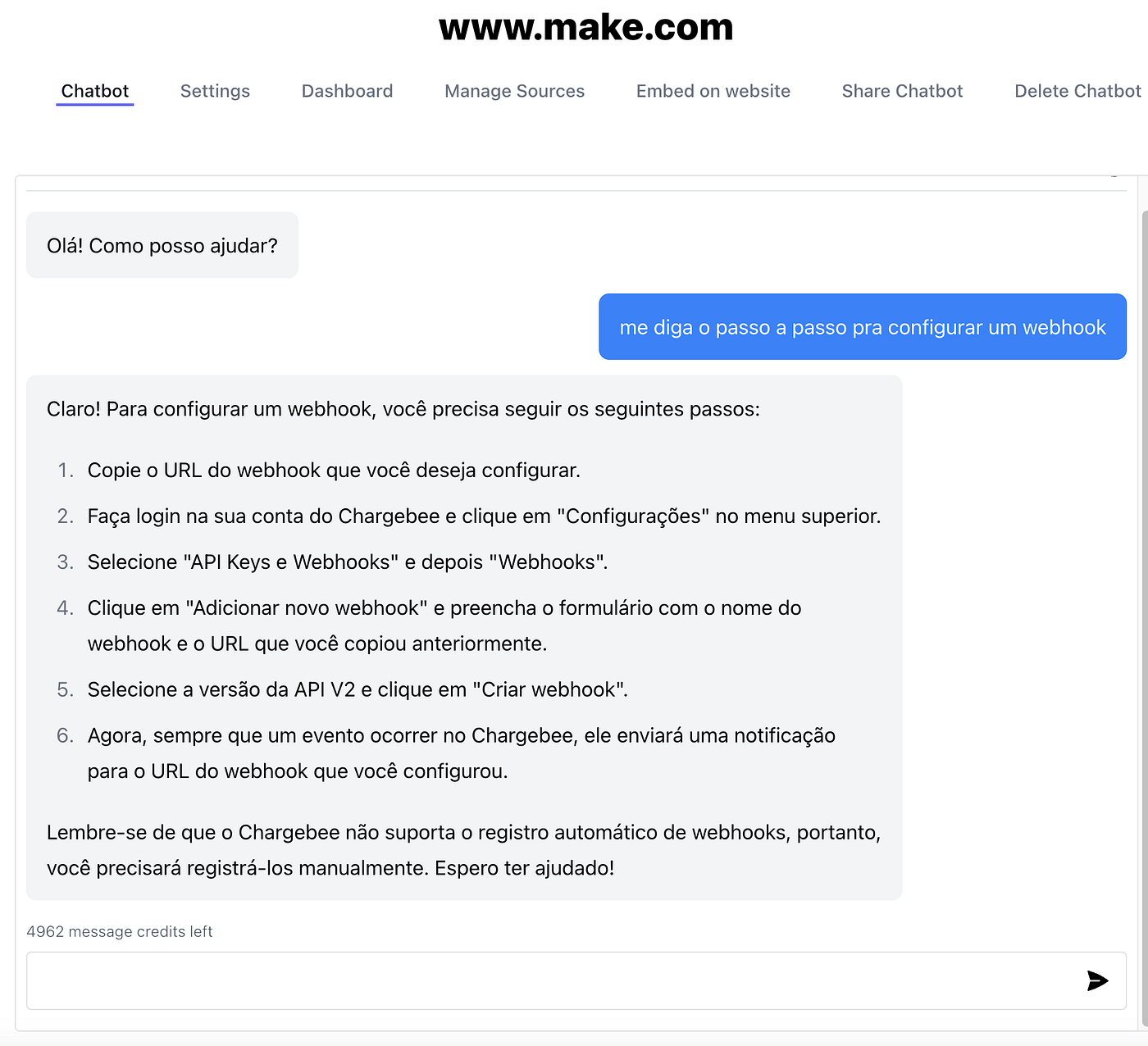
Task: Open the Manage Sources tab
Action: [515, 91]
